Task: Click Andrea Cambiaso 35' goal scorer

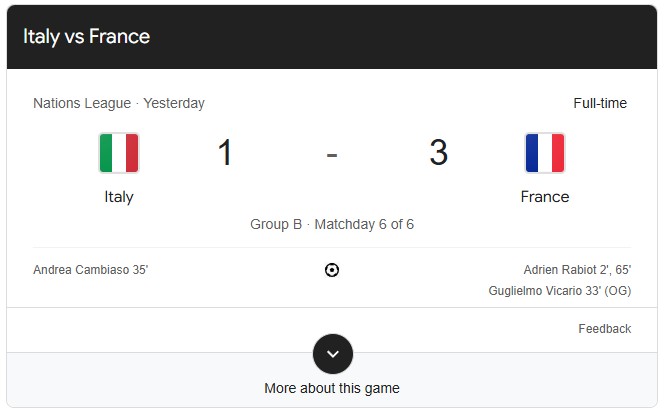Action: [x=91, y=270]
